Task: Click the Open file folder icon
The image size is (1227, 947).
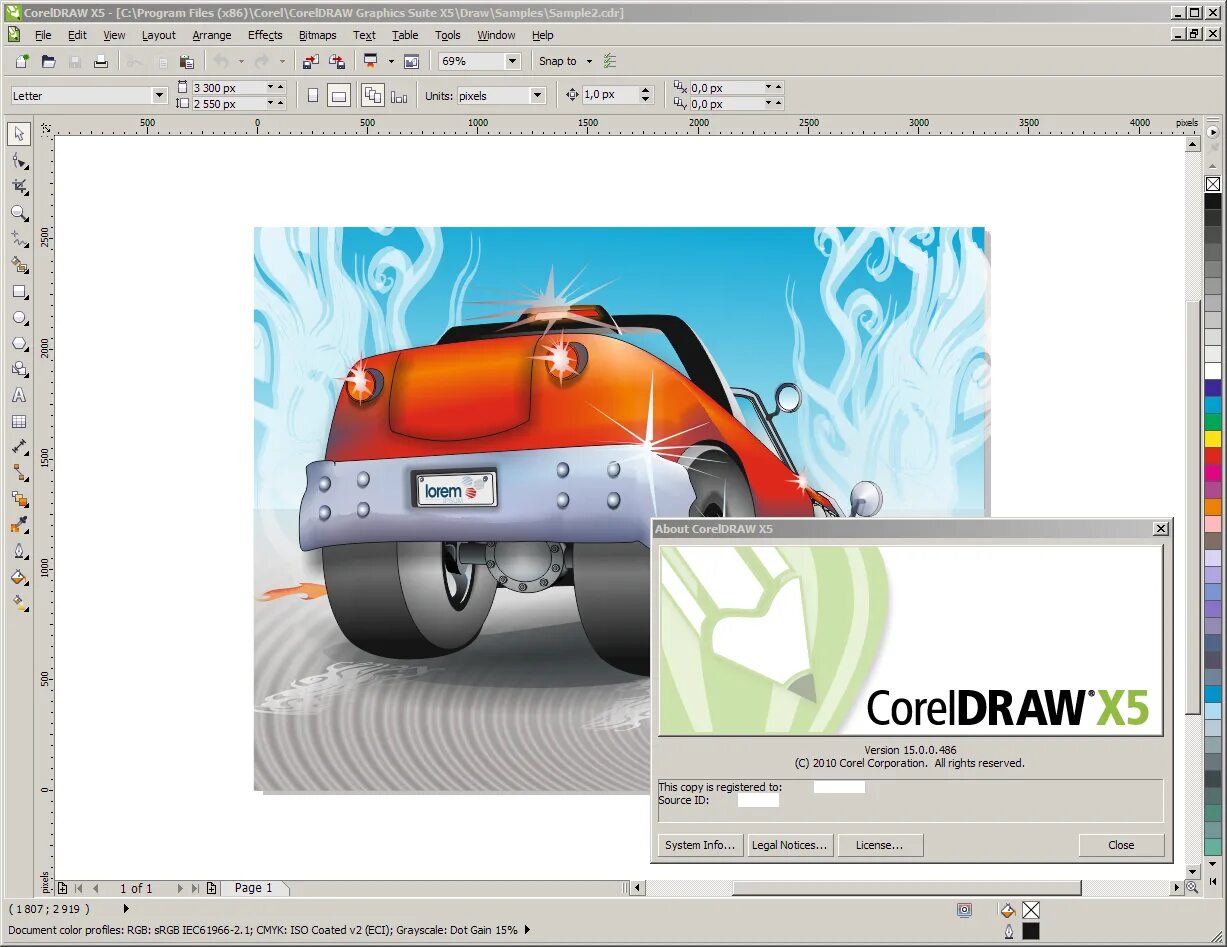Action: click(x=48, y=61)
